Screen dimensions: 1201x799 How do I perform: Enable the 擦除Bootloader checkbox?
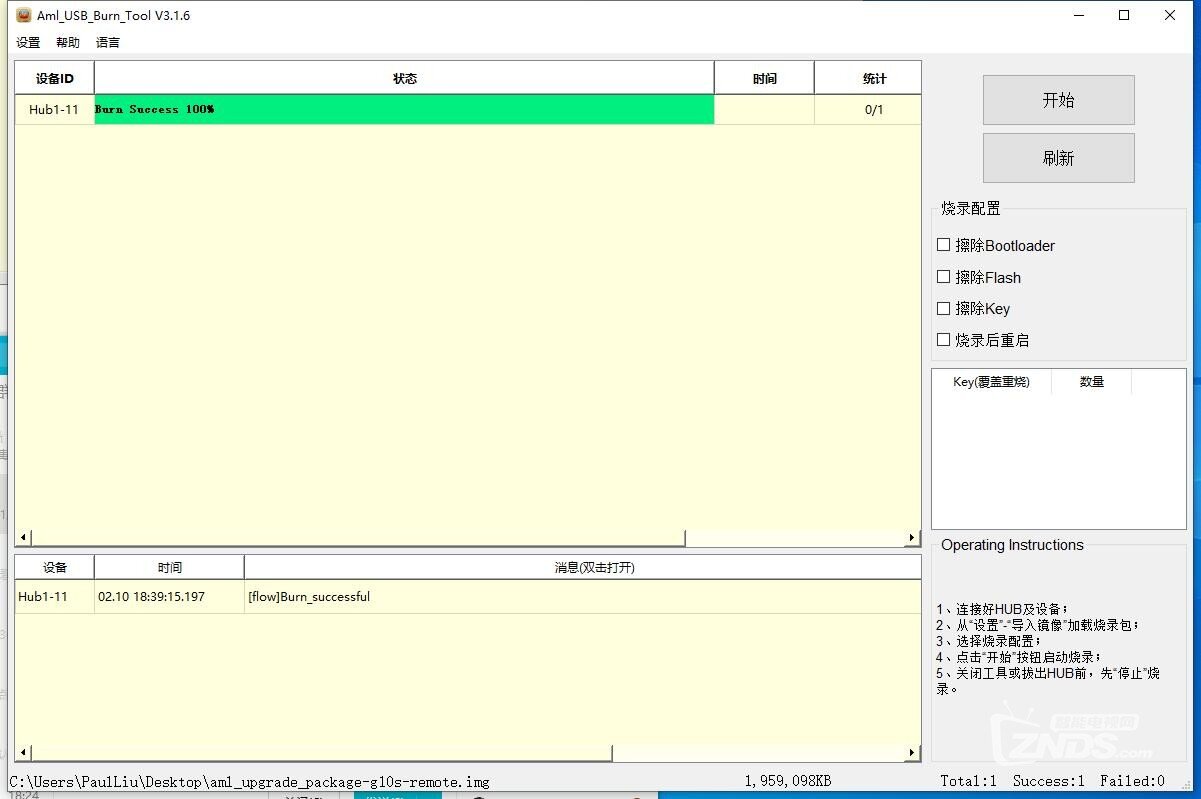pyautogui.click(x=943, y=245)
